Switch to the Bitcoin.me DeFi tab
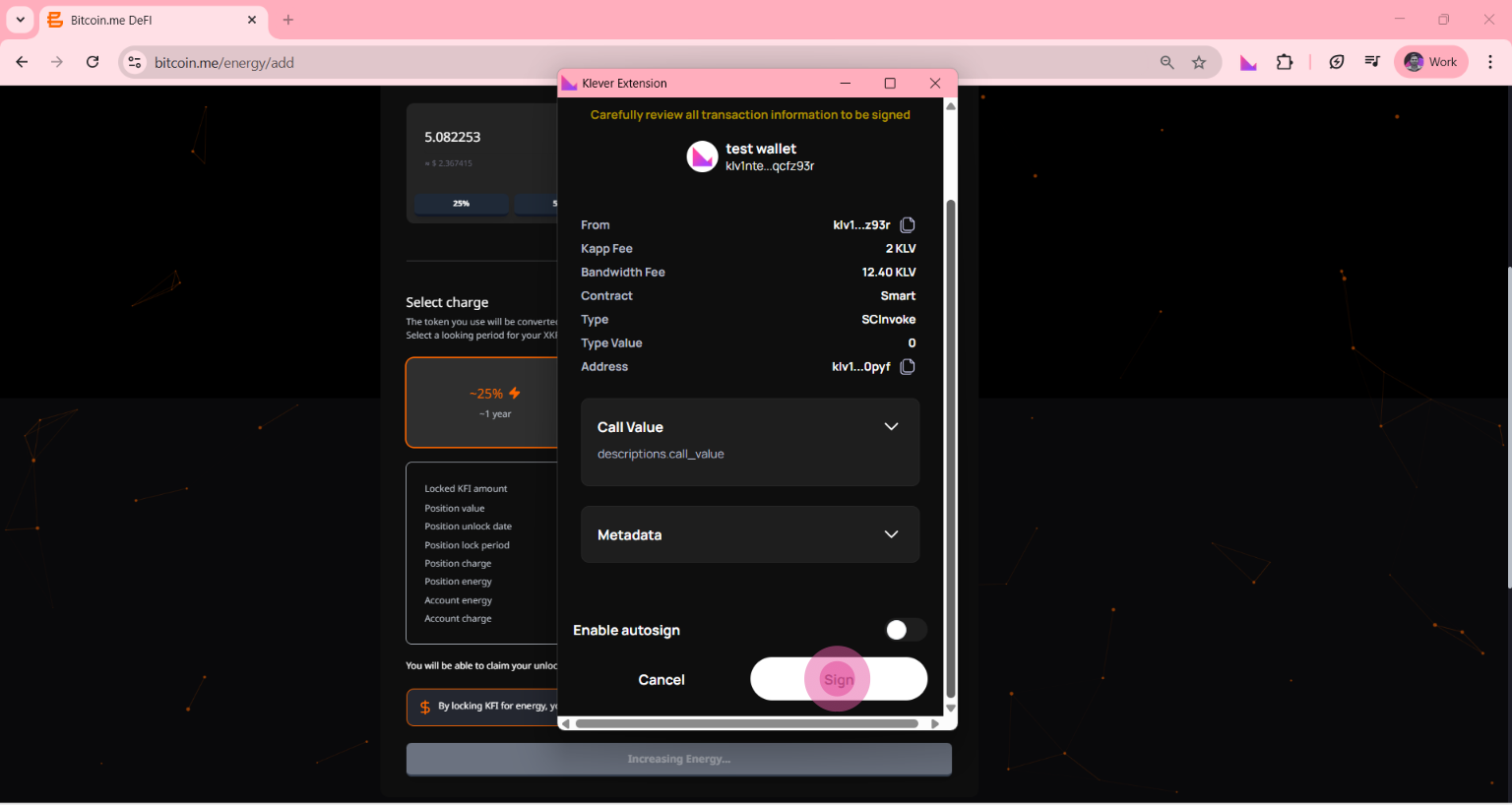1512x805 pixels. point(148,20)
